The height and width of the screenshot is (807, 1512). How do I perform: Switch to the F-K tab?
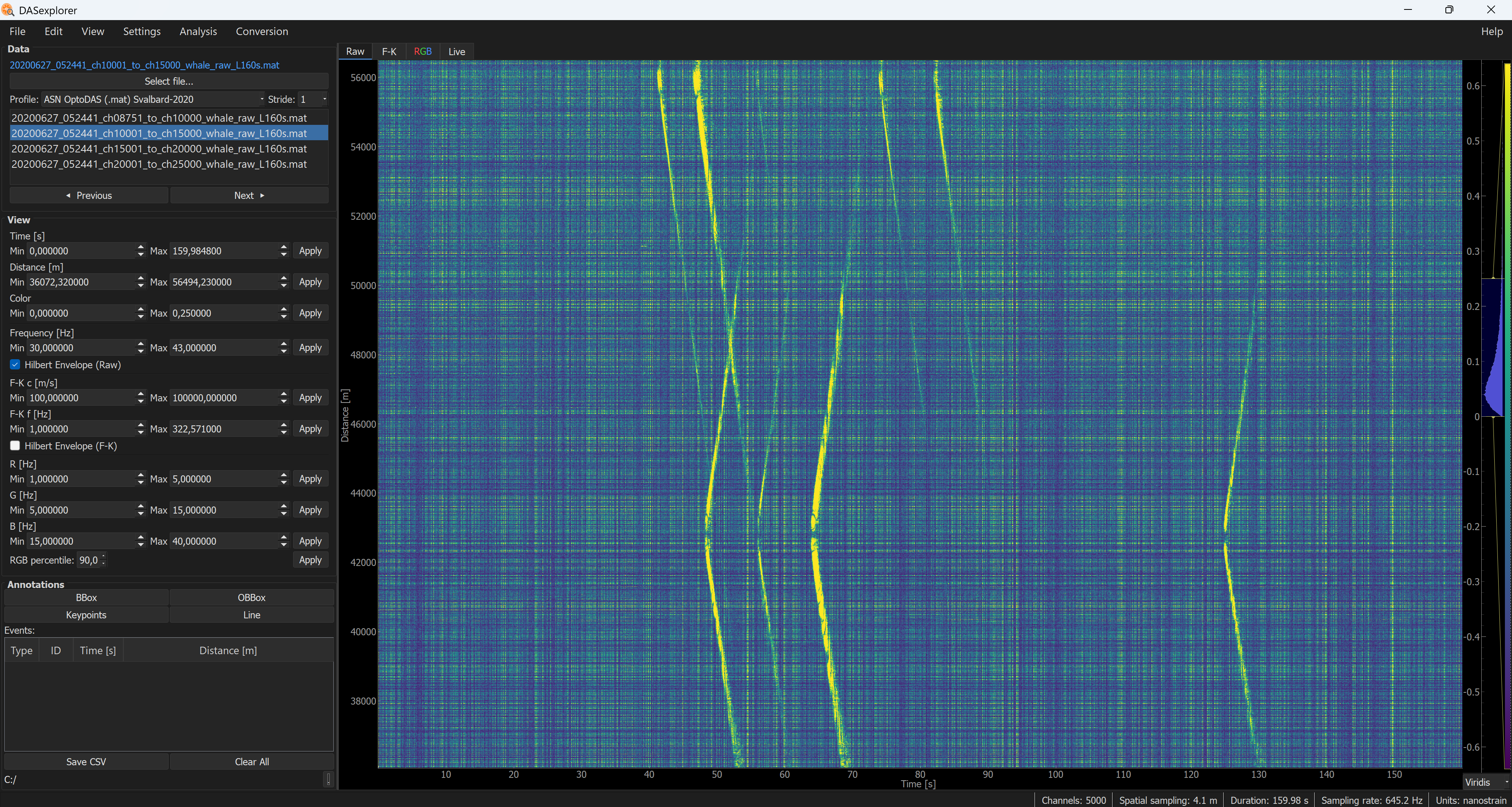point(389,51)
